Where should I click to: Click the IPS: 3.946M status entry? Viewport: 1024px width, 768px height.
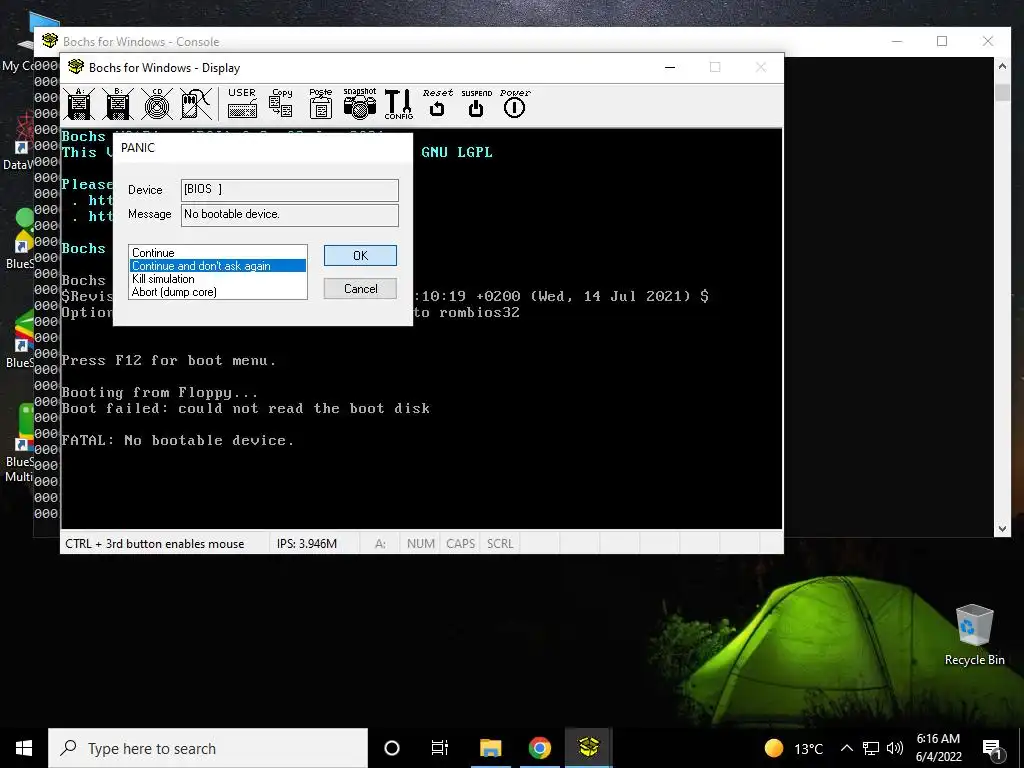click(314, 543)
